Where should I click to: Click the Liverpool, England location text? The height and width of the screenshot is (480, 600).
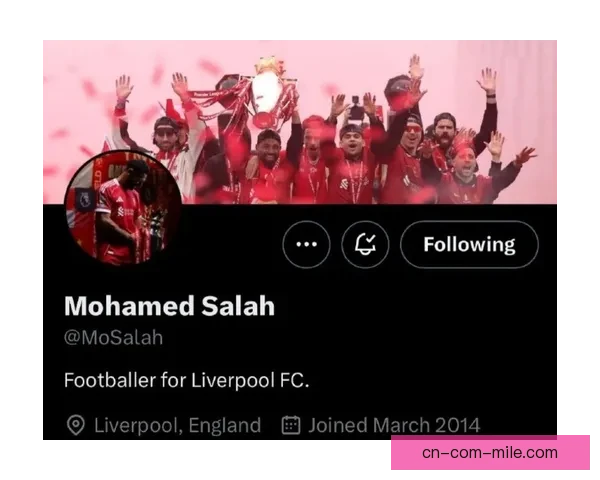[x=178, y=425]
